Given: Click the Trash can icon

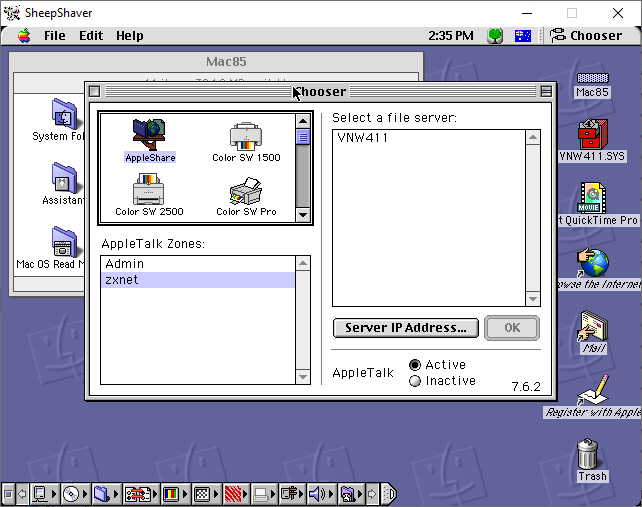Looking at the screenshot, I should [588, 454].
